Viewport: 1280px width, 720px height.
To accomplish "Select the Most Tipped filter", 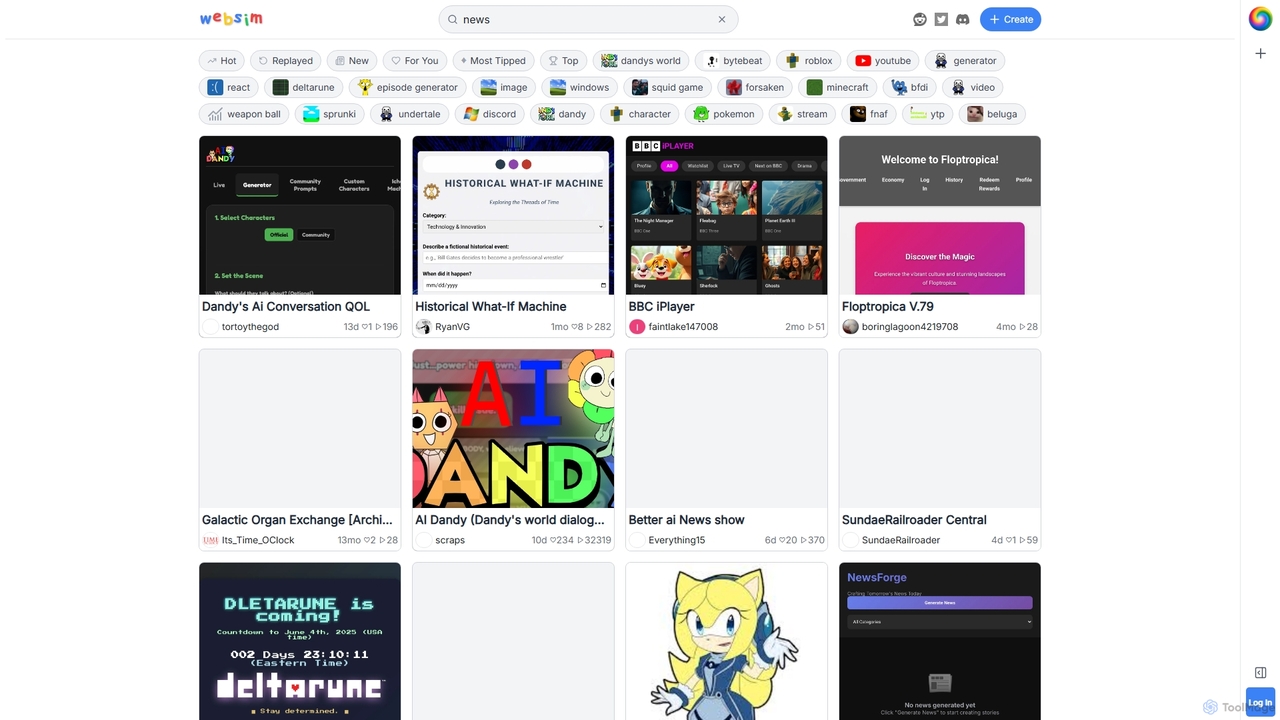I will pos(493,60).
